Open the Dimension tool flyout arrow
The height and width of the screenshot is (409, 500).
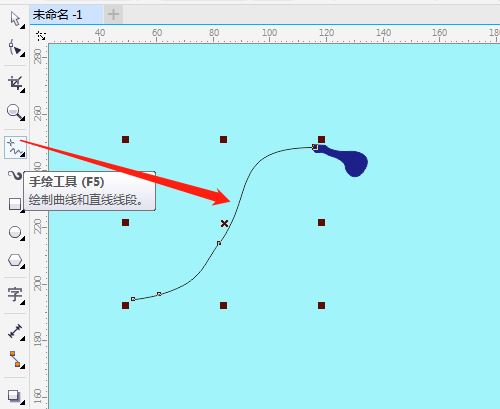click(x=22, y=339)
